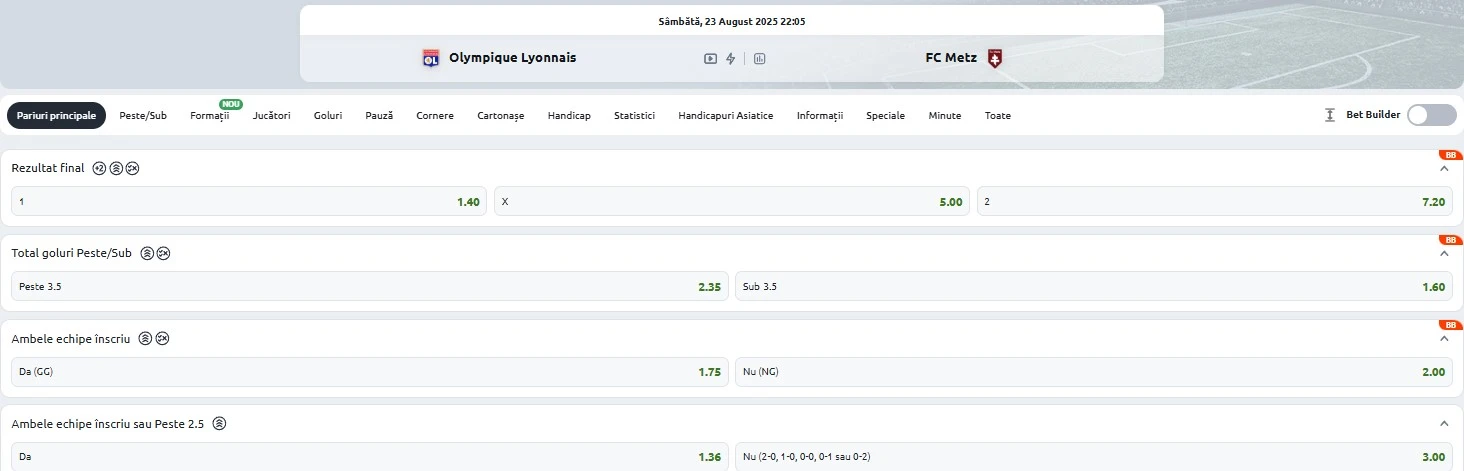
Task: Collapse Ambele echipe înscriu sau Peste 2.5 section
Action: (1444, 423)
